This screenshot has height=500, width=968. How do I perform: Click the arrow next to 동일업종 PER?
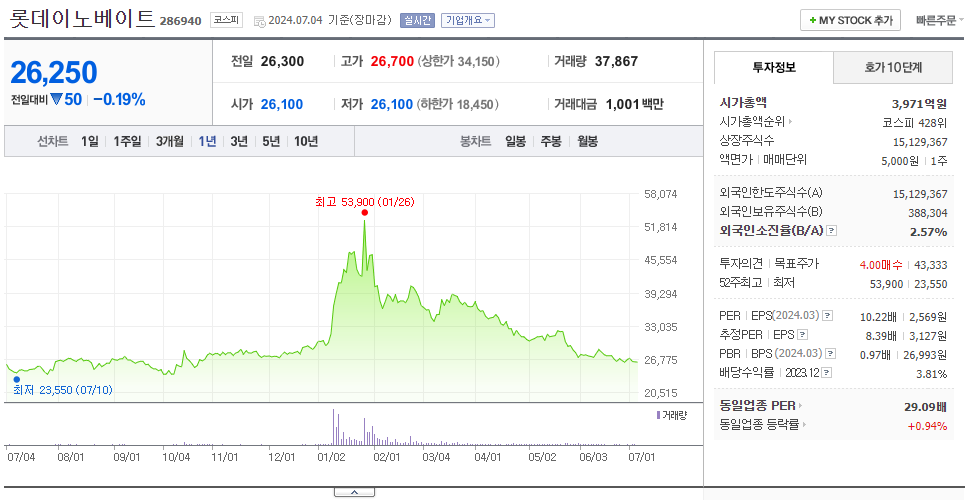(801, 406)
